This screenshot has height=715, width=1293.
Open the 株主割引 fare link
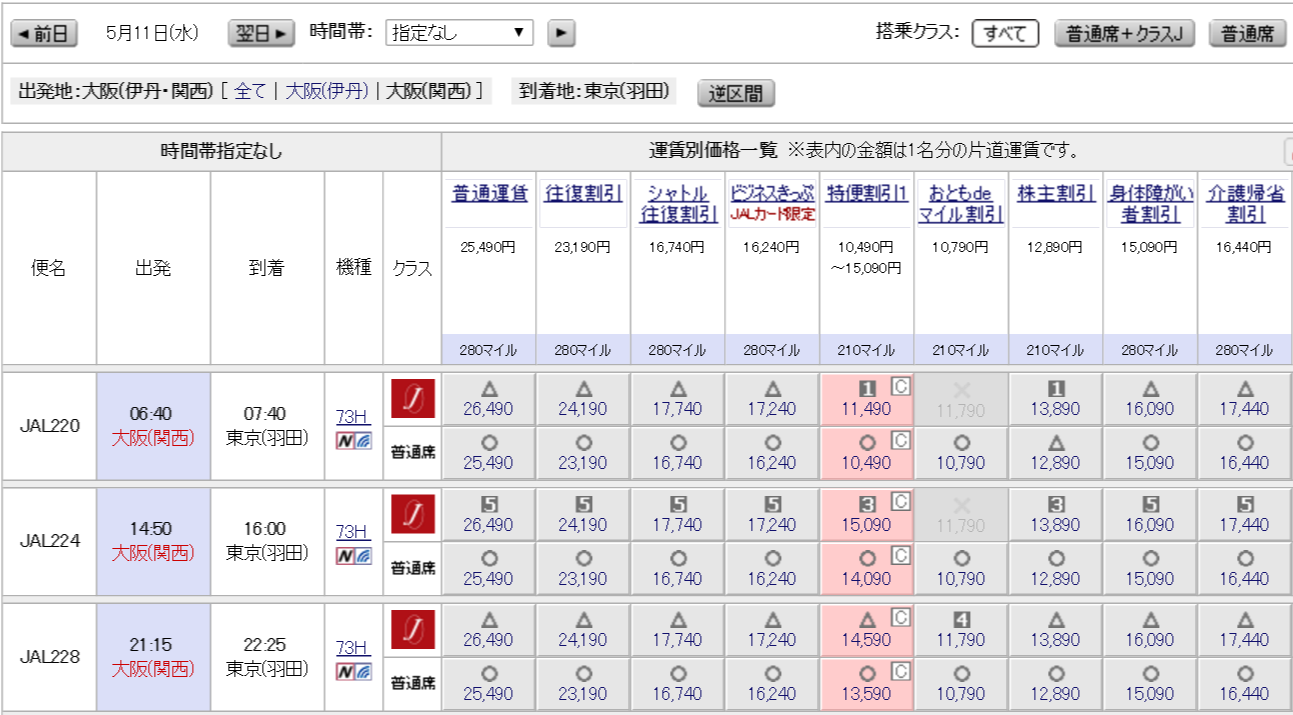click(1056, 194)
